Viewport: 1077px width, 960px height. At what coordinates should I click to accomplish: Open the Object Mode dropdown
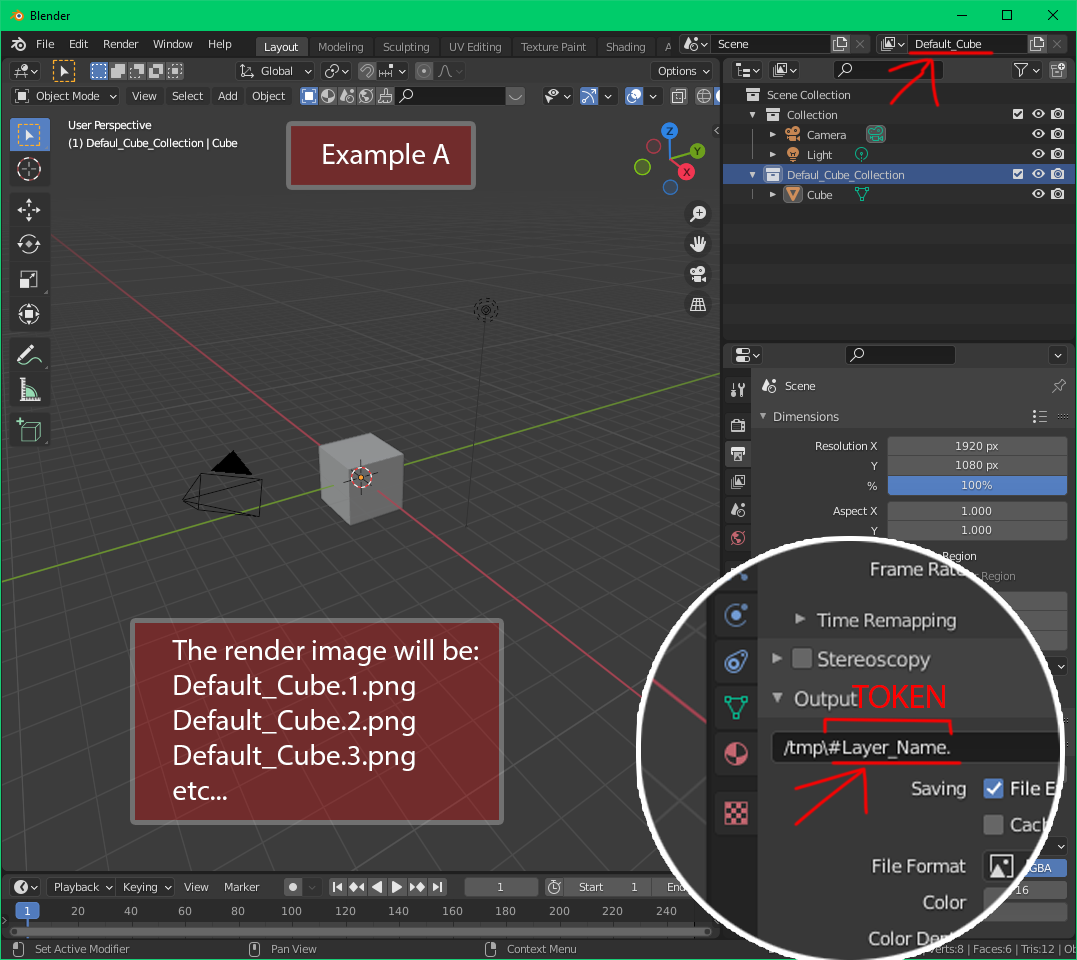pyautogui.click(x=66, y=96)
